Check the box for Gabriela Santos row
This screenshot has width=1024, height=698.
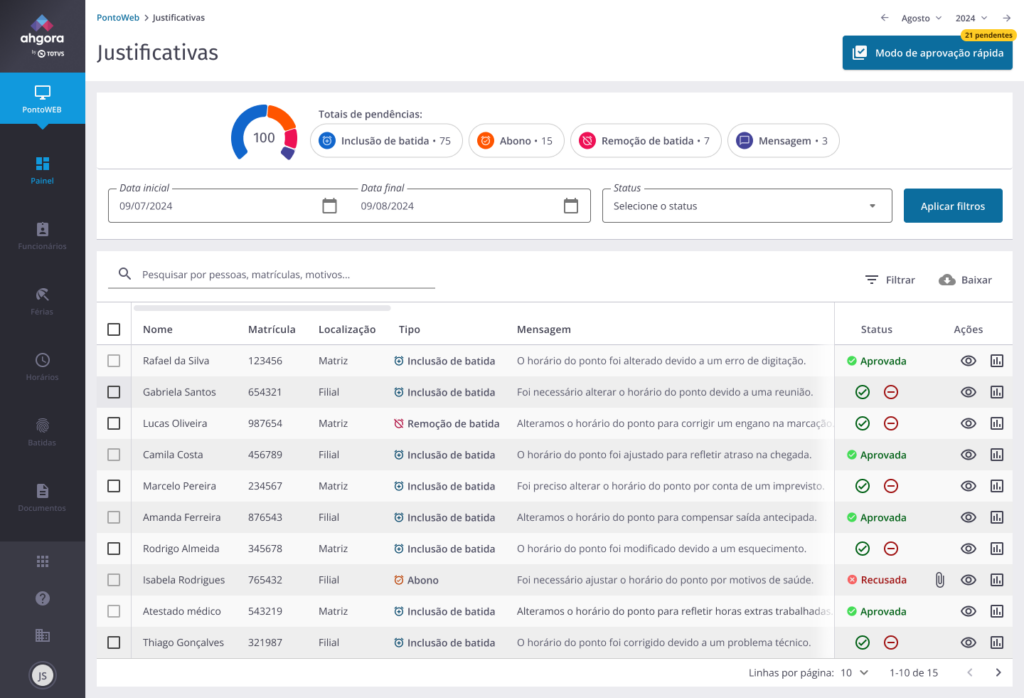point(114,392)
